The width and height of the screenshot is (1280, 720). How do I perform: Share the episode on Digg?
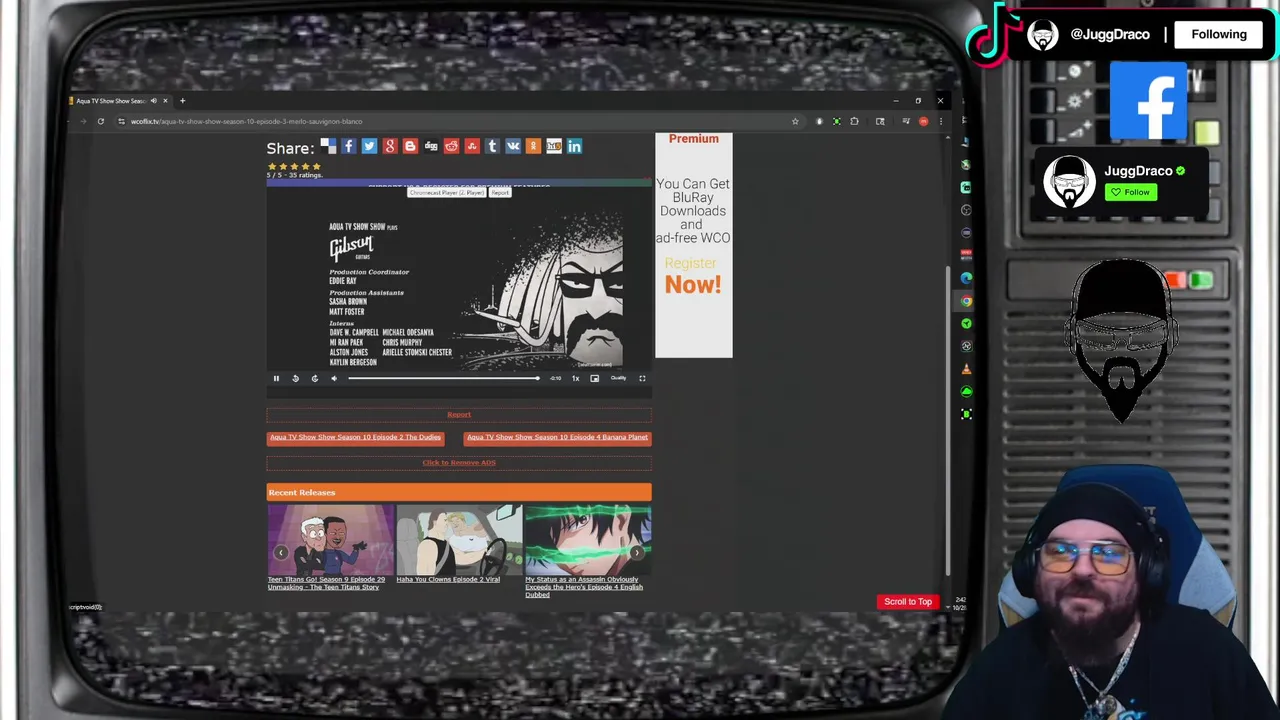[431, 146]
